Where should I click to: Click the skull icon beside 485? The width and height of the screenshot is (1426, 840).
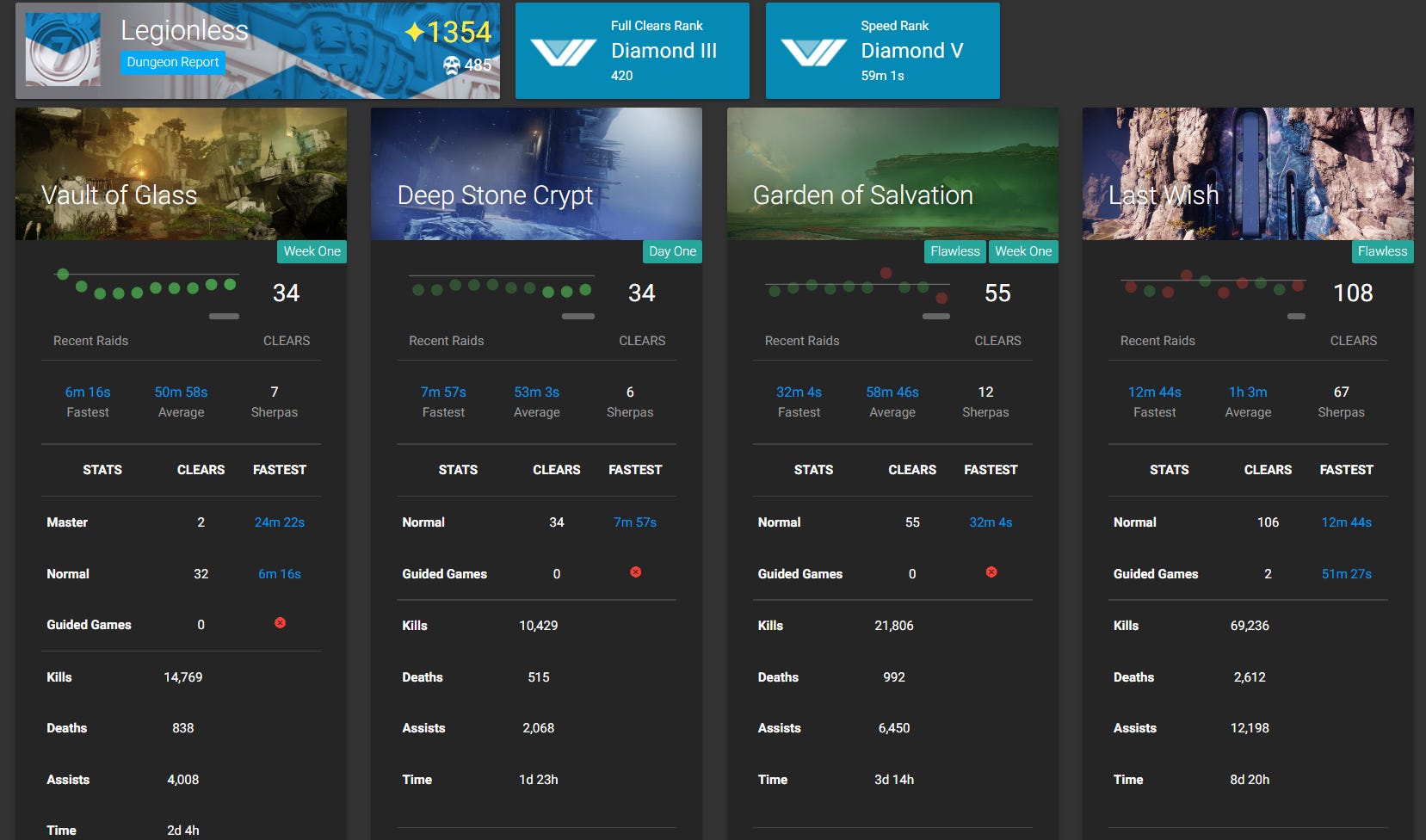452,65
